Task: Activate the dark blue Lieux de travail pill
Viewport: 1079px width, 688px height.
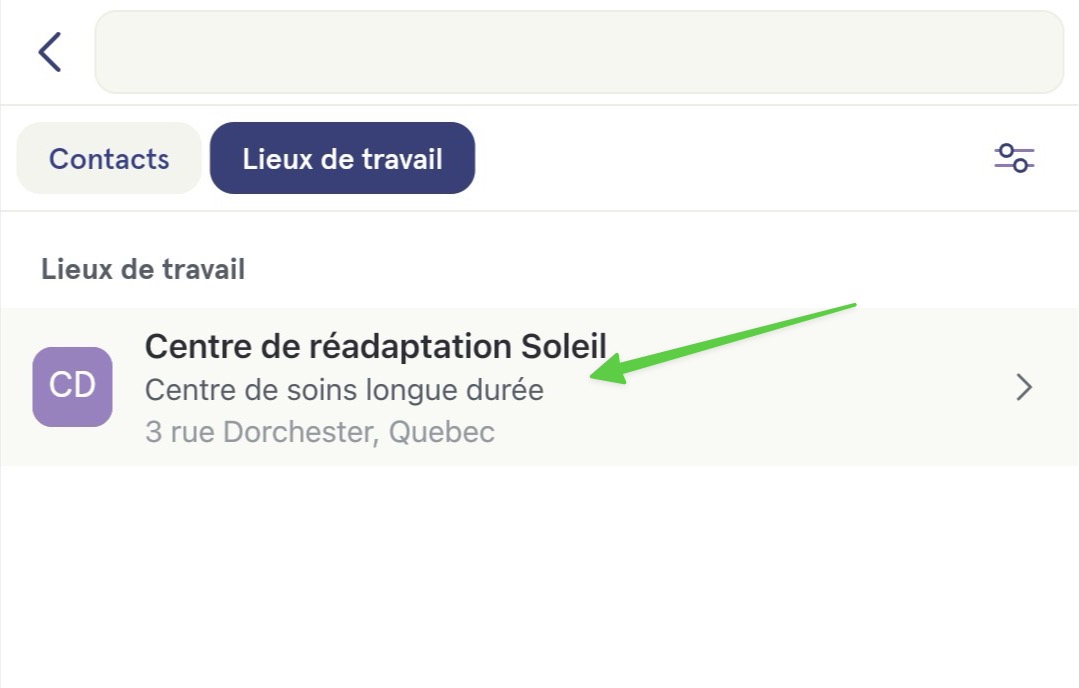Action: [342, 158]
